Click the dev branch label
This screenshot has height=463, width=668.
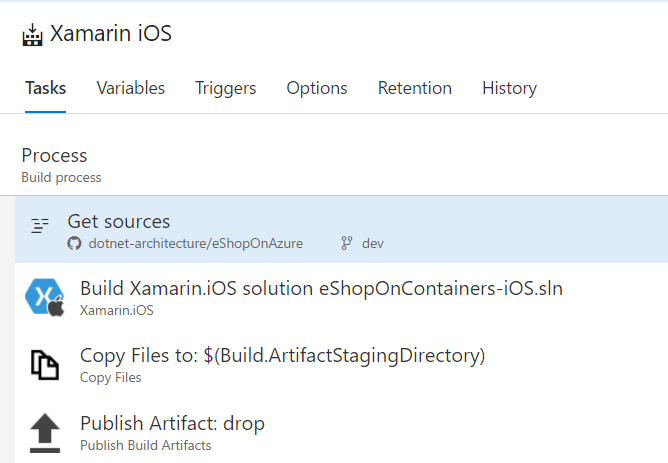click(373, 243)
